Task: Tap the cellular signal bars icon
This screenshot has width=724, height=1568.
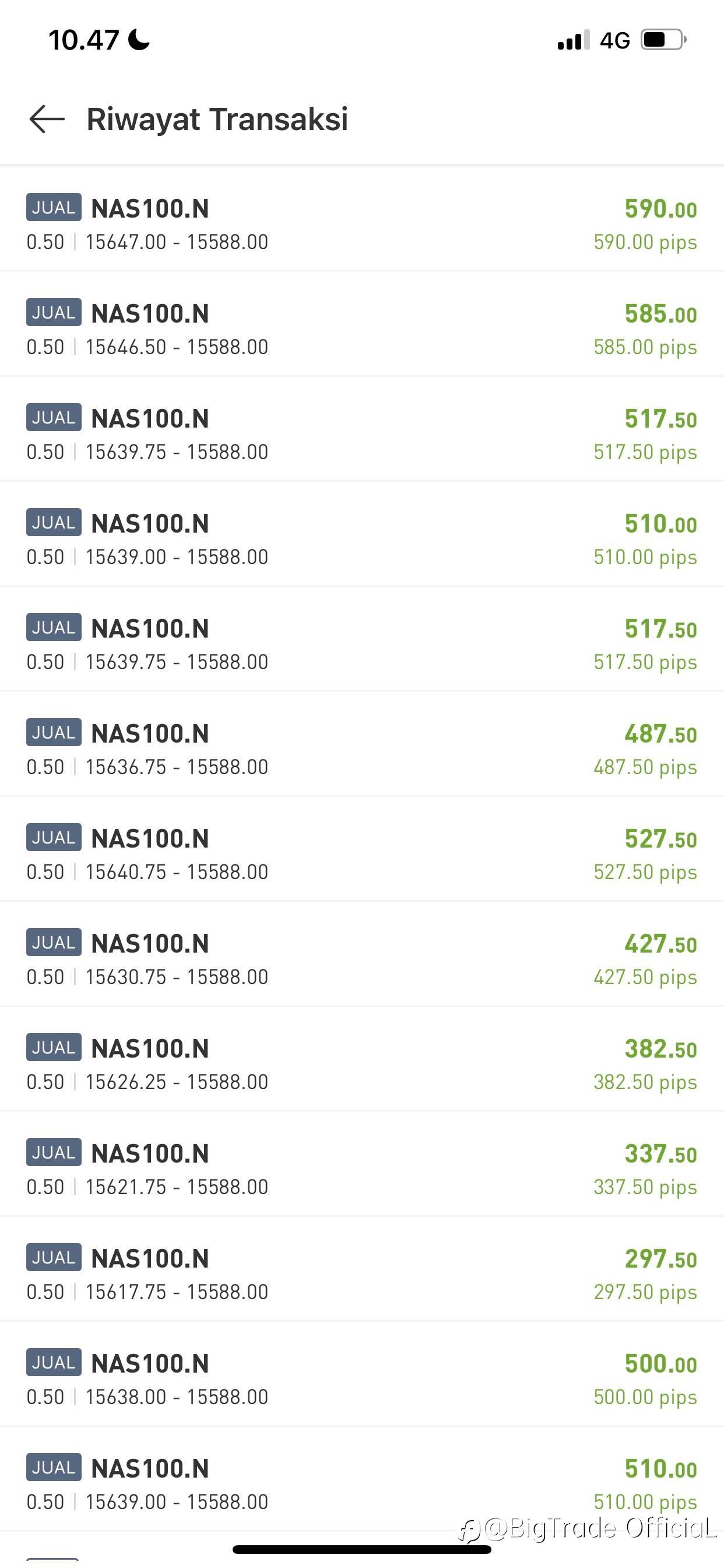Action: [573, 40]
